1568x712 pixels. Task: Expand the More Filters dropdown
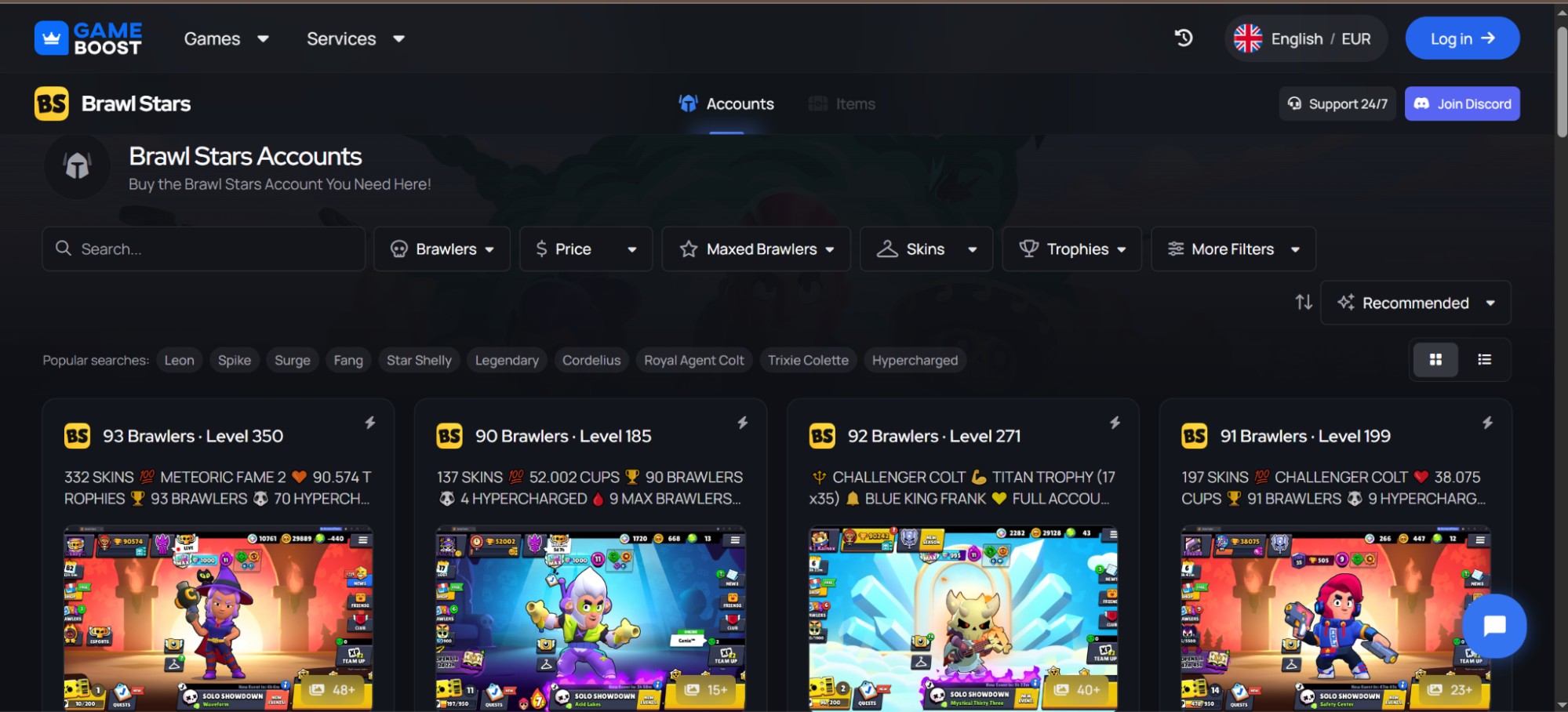click(x=1233, y=249)
